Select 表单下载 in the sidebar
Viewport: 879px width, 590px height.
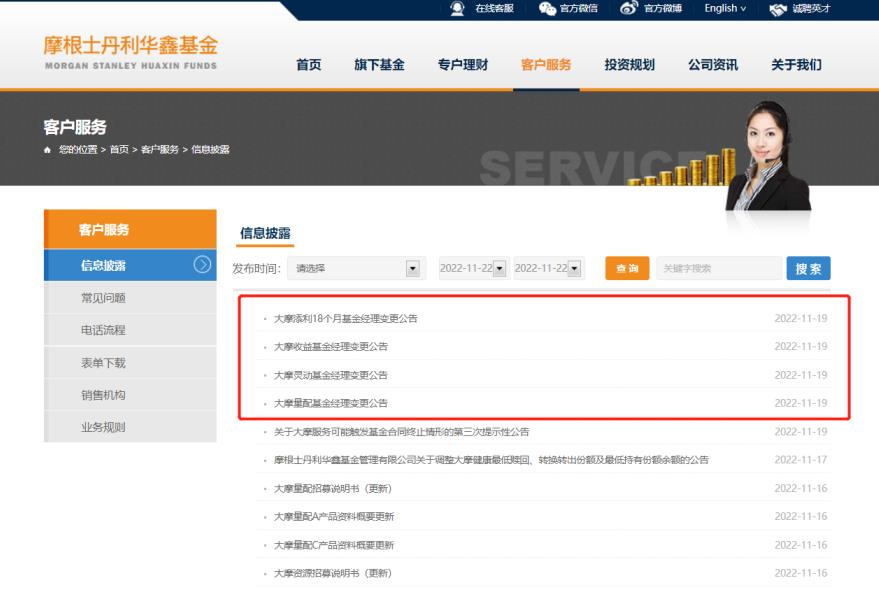pyautogui.click(x=103, y=363)
